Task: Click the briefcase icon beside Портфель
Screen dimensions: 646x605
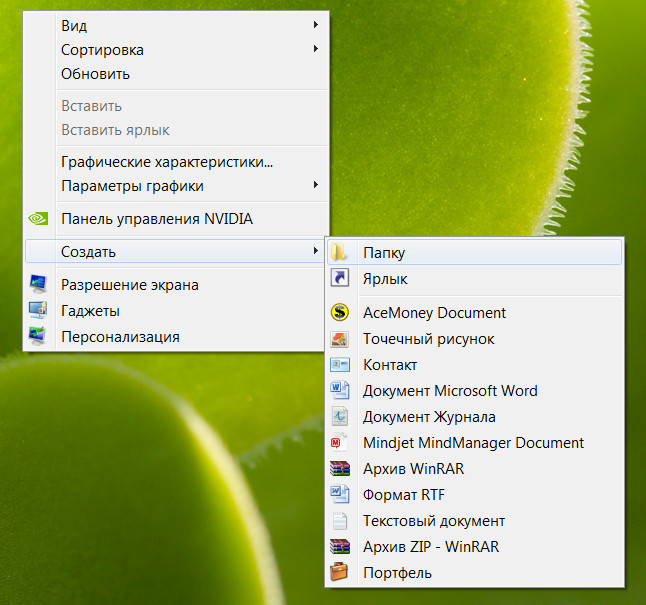Action: click(339, 572)
